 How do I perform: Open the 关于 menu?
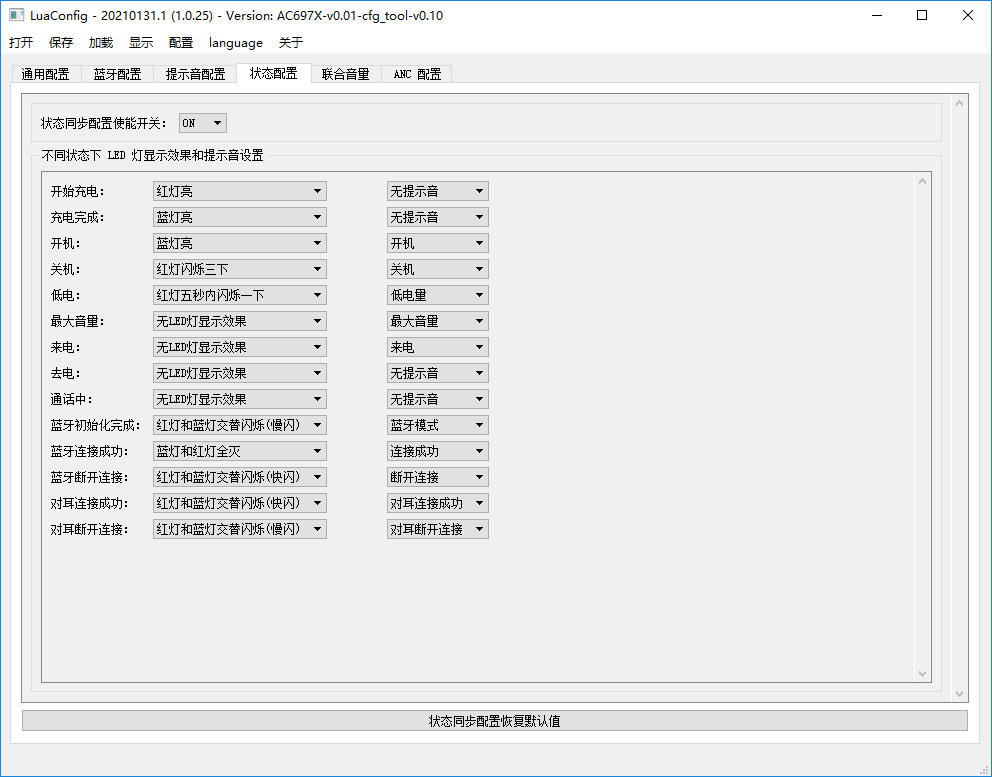pyautogui.click(x=291, y=42)
